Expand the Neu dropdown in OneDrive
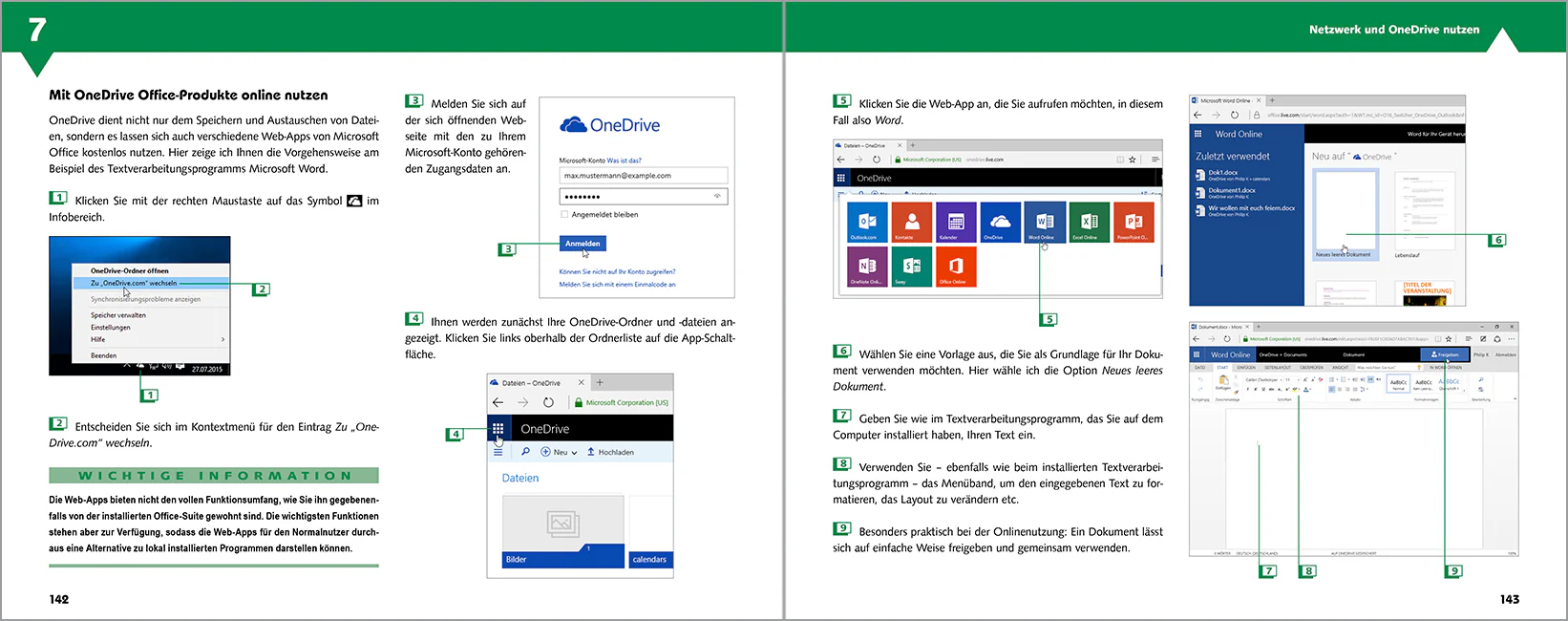The image size is (1568, 621). coord(560,452)
